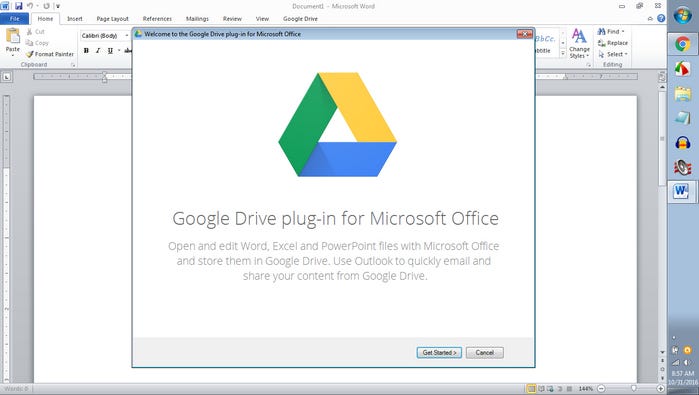The width and height of the screenshot is (699, 395).
Task: Click Find in the Editing group
Action: tap(609, 32)
